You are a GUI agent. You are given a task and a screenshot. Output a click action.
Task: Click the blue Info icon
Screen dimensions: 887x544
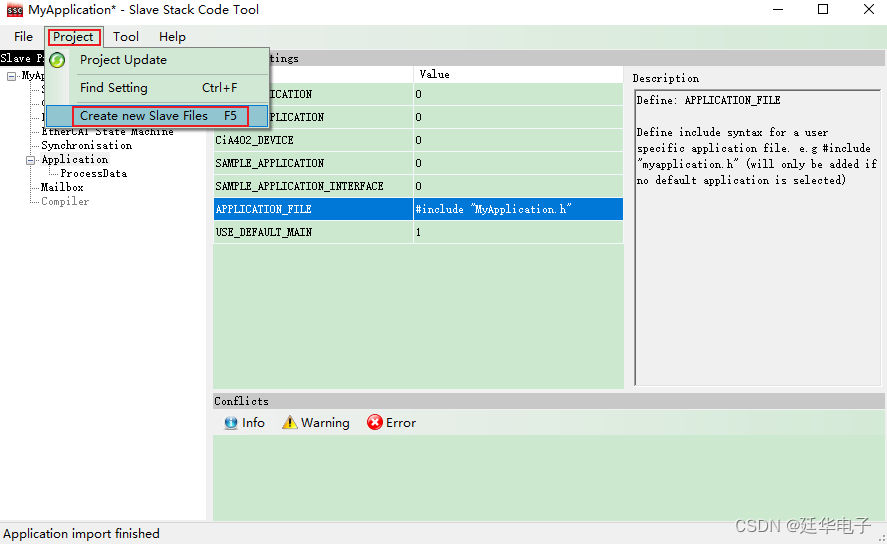[231, 422]
